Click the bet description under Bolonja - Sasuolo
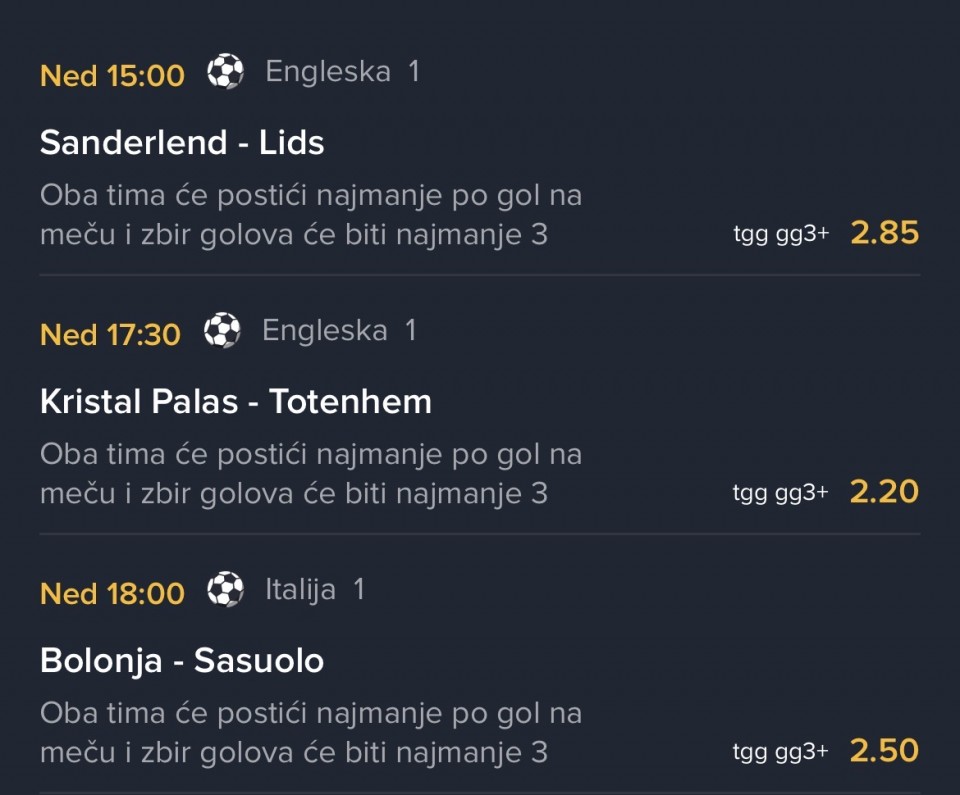960x795 pixels. click(x=310, y=733)
